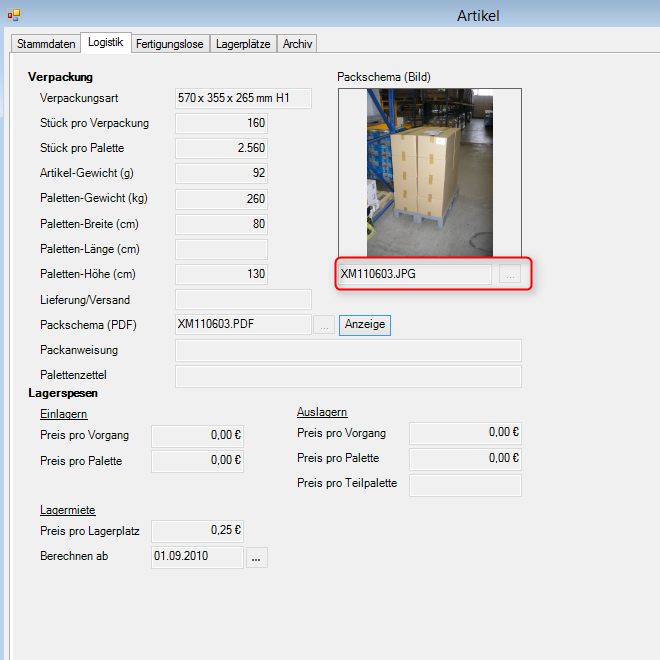Browse for the Packschema image file
This screenshot has height=660, width=660.
pyautogui.click(x=510, y=274)
